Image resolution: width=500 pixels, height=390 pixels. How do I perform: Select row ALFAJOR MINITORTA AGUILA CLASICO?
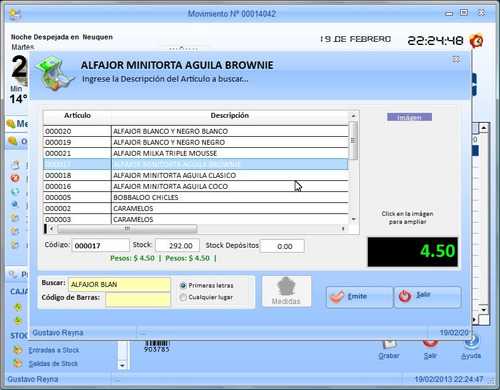(x=196, y=175)
